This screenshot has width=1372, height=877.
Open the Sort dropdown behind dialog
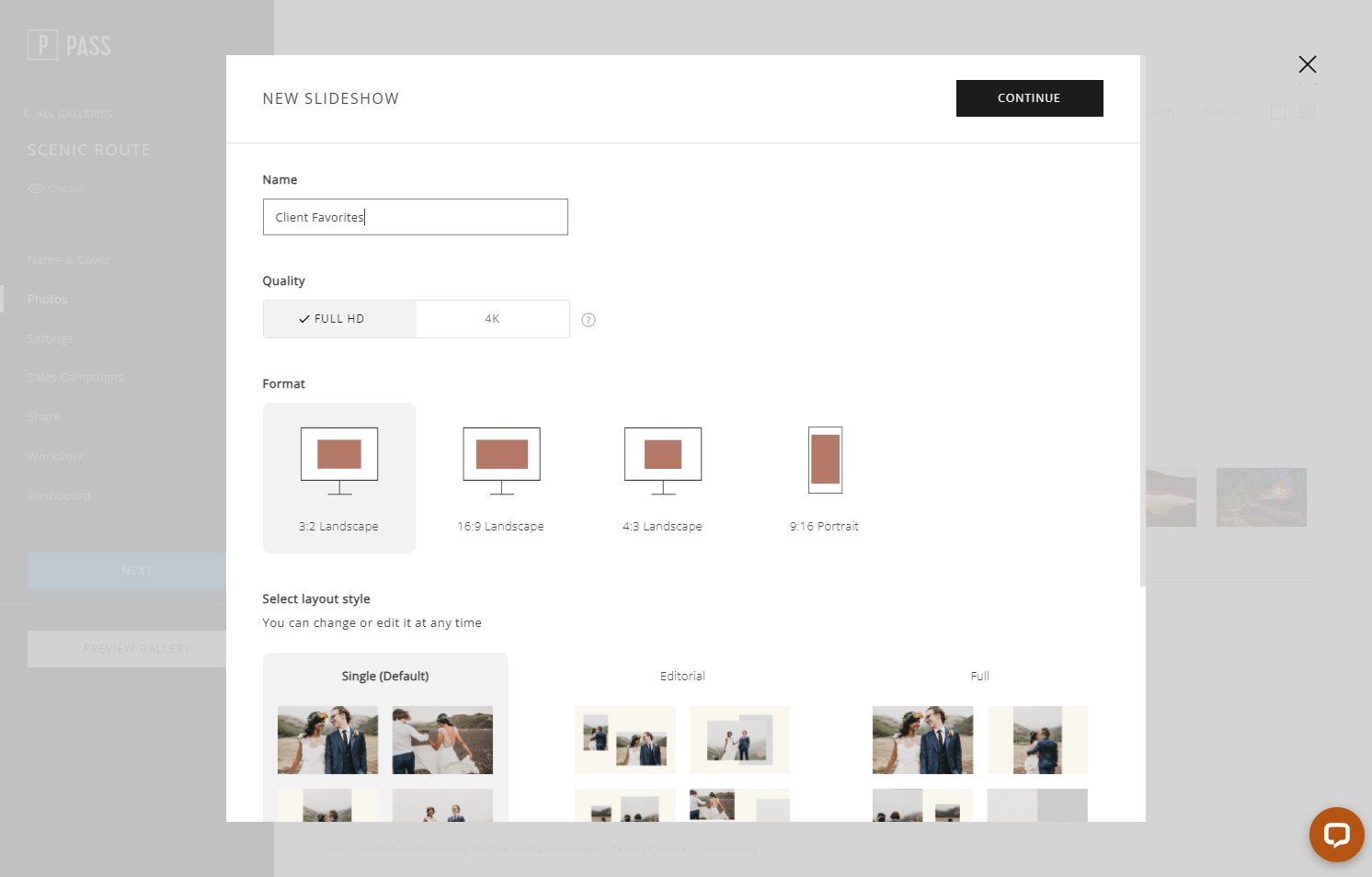(x=1221, y=113)
